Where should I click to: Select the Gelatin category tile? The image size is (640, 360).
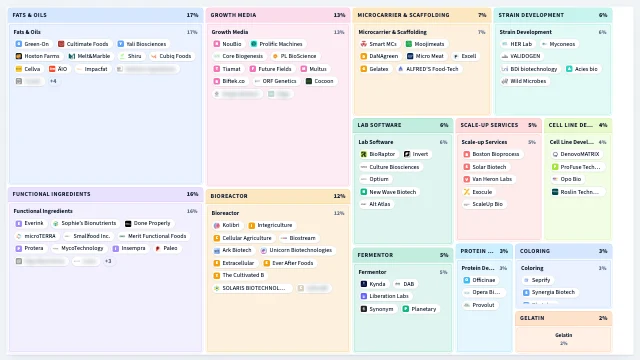[x=564, y=331]
